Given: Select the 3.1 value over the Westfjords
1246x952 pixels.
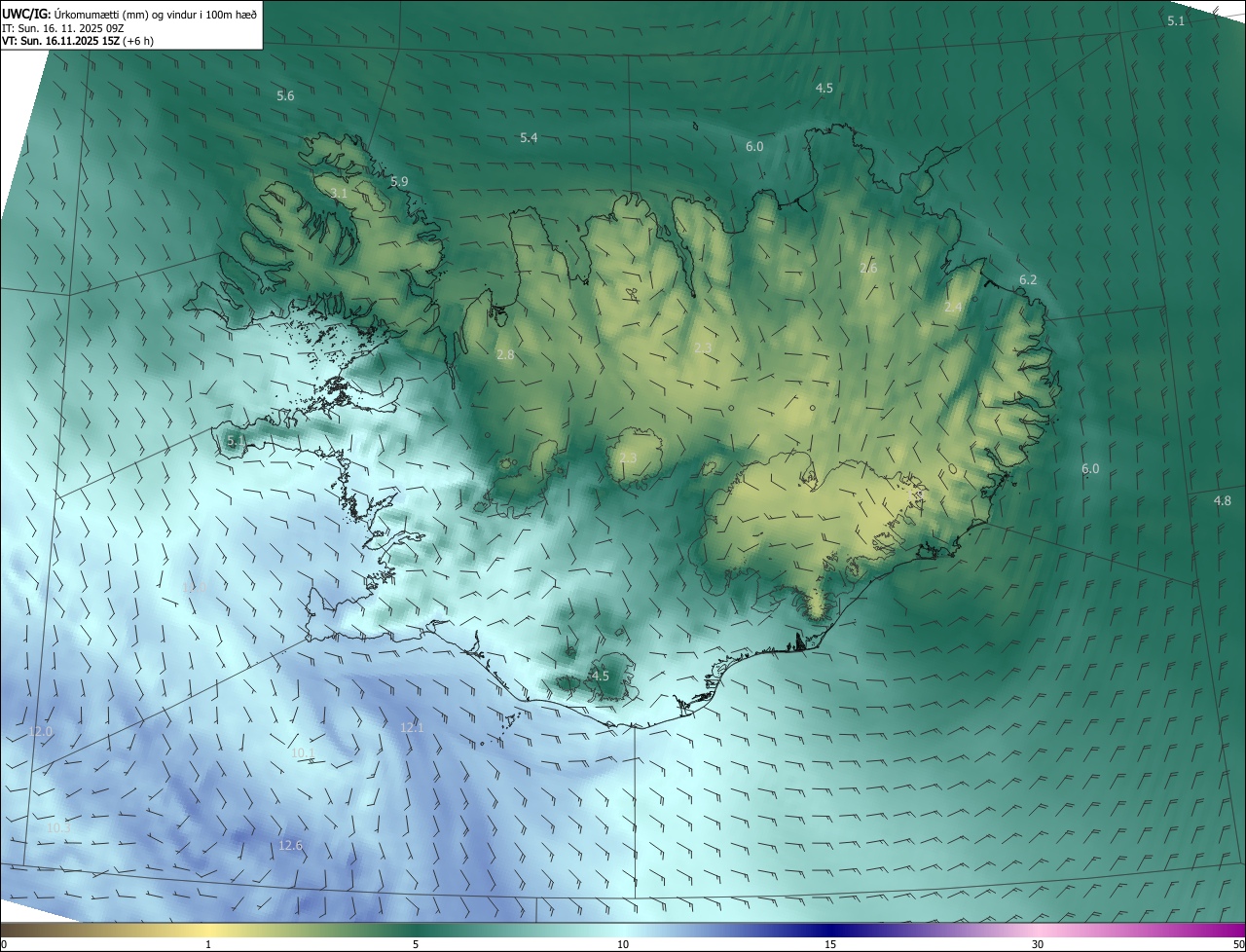Looking at the screenshot, I should (339, 194).
